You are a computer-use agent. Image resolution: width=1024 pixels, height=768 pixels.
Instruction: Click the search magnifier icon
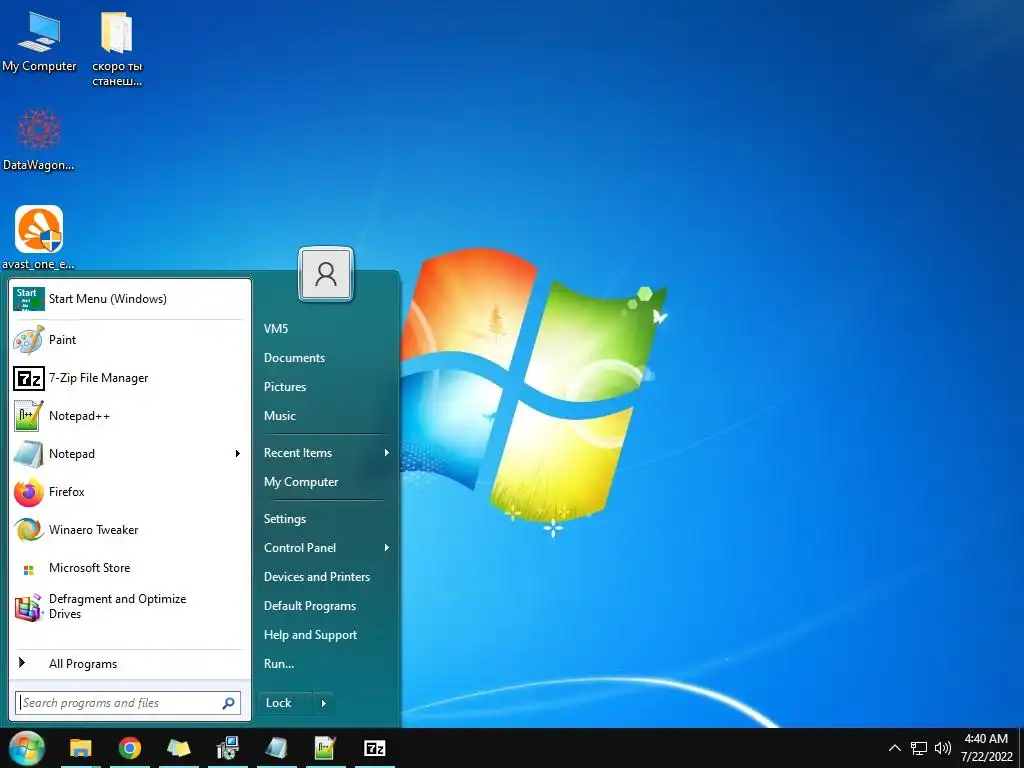click(x=229, y=703)
